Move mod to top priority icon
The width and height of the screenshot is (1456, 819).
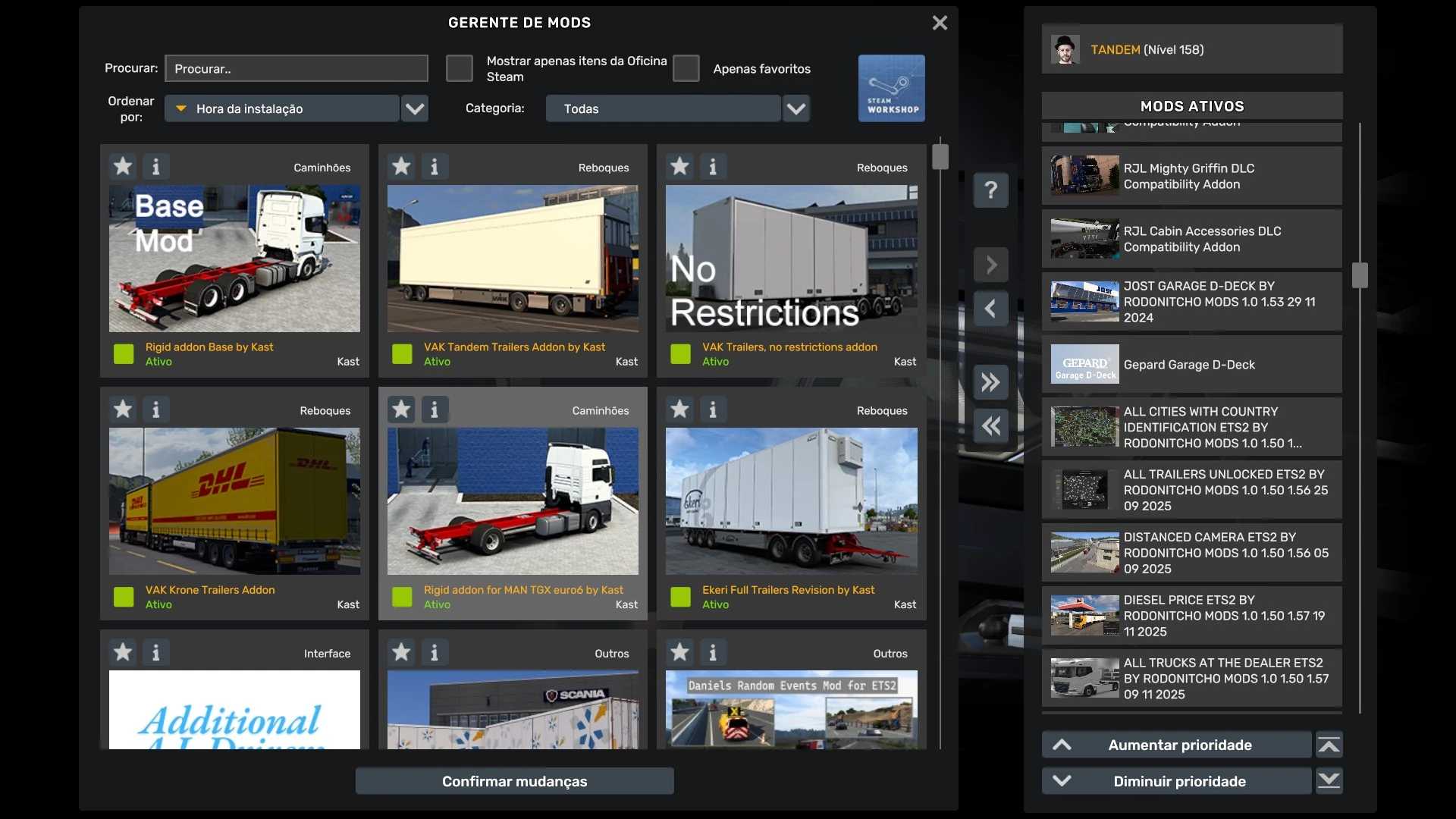click(x=1329, y=745)
